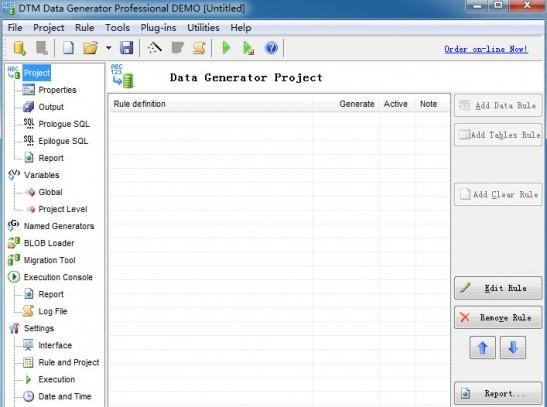Click the gray flag-shaped toolbar icon
Viewport: 547px width, 407px height.
click(178, 48)
